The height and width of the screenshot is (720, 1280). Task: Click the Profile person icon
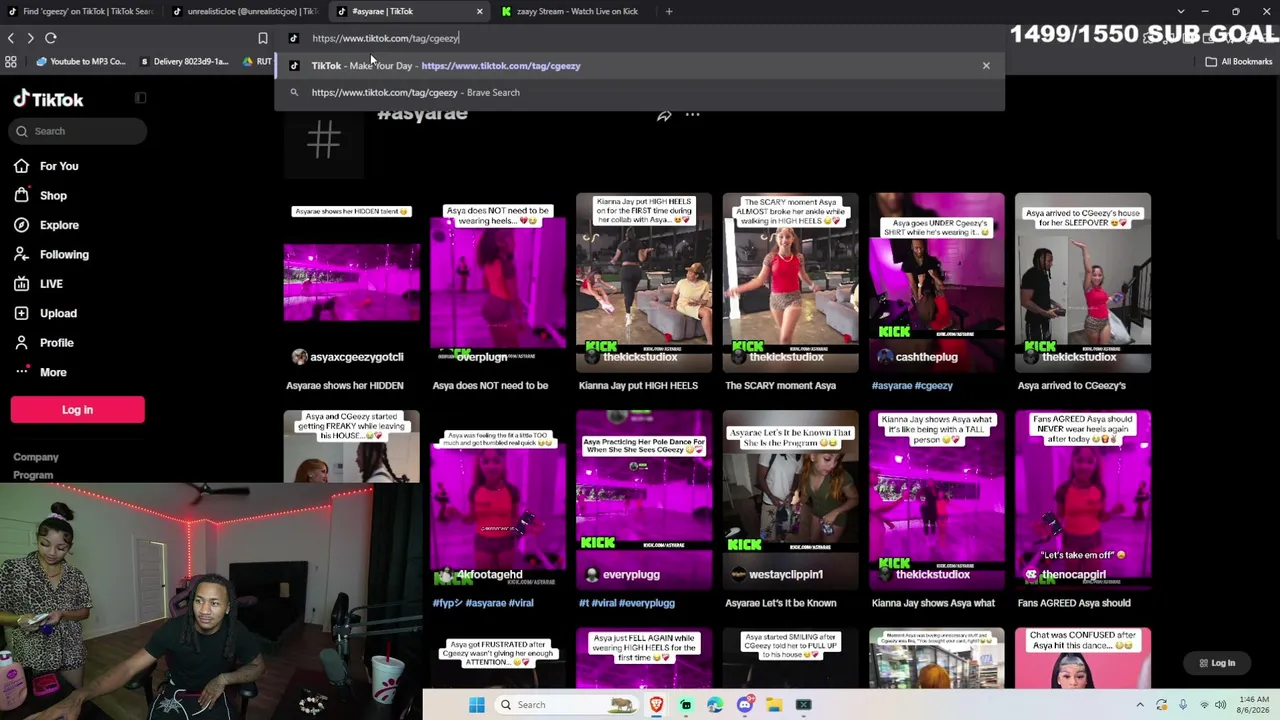tap(21, 343)
